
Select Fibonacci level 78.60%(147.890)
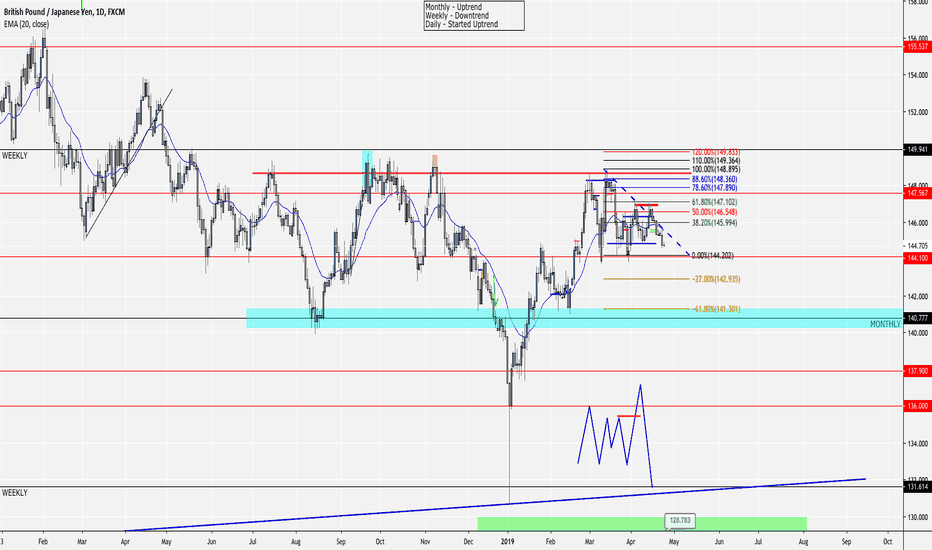[x=714, y=188]
